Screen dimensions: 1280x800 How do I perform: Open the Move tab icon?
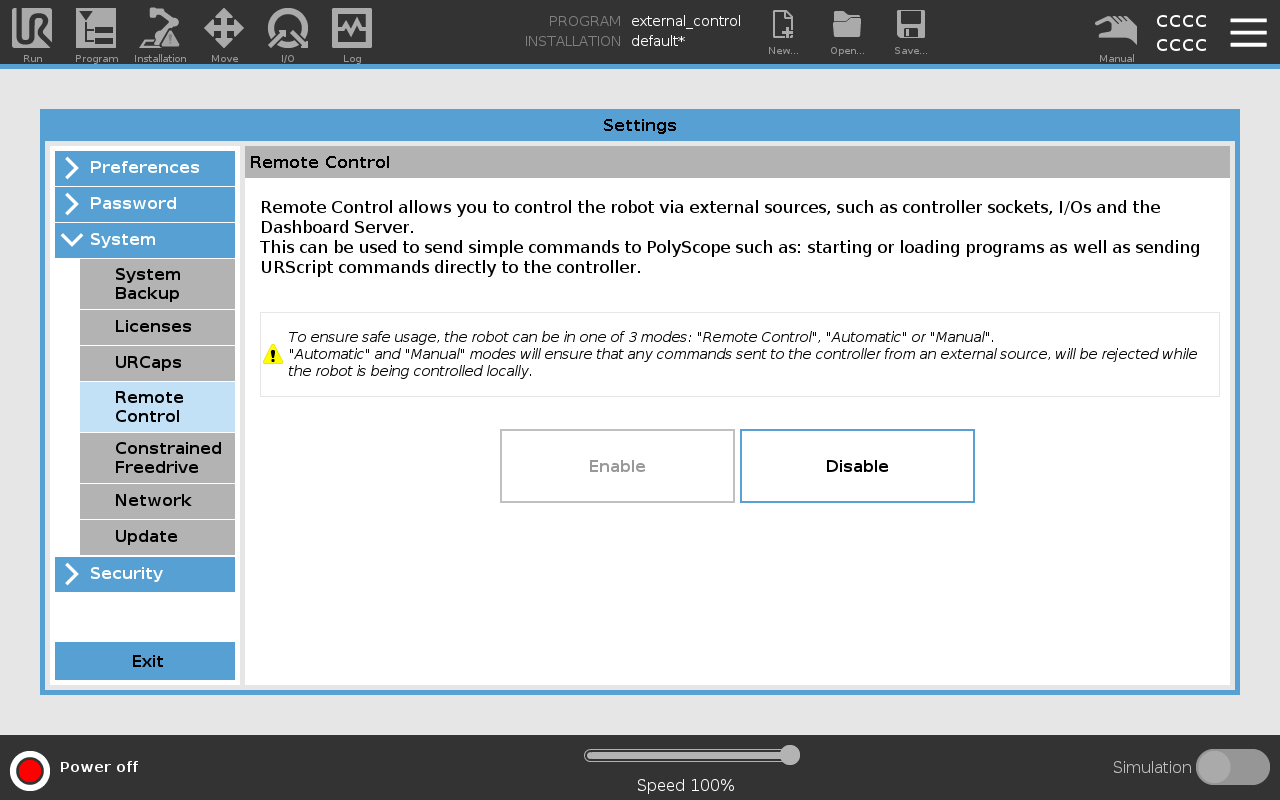coord(224,30)
